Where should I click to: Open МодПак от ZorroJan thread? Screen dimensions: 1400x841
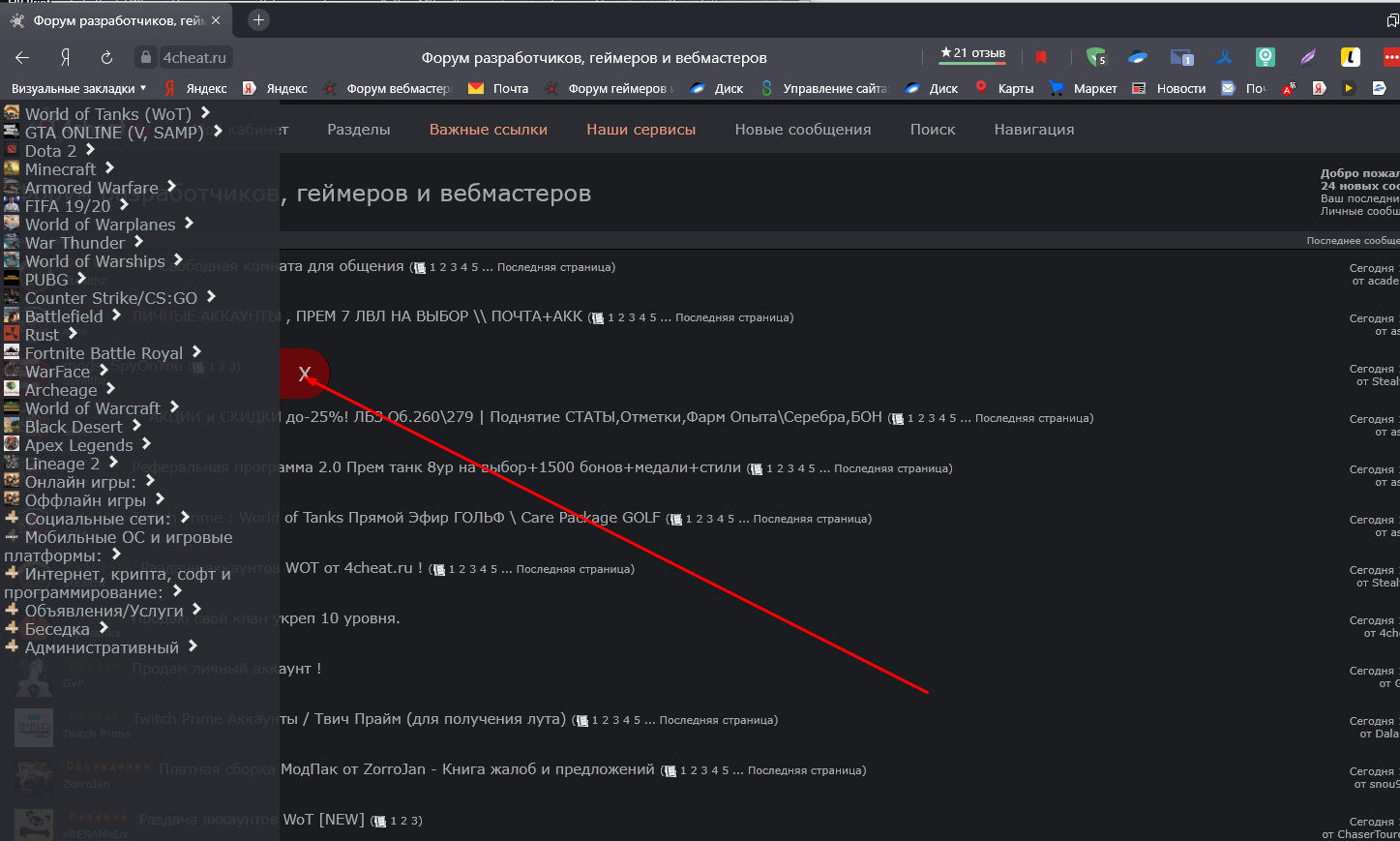point(406,769)
